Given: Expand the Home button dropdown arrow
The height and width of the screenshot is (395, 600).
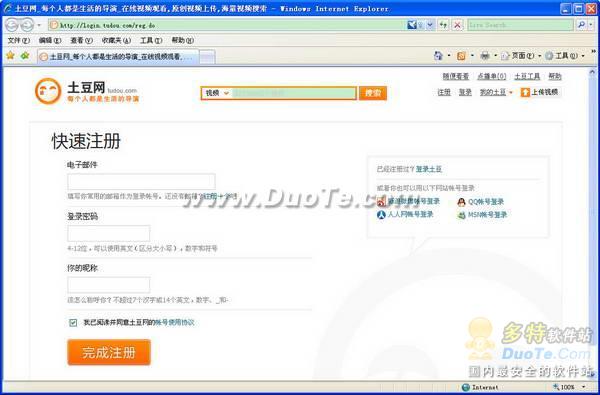Looking at the screenshot, I should click(450, 56).
